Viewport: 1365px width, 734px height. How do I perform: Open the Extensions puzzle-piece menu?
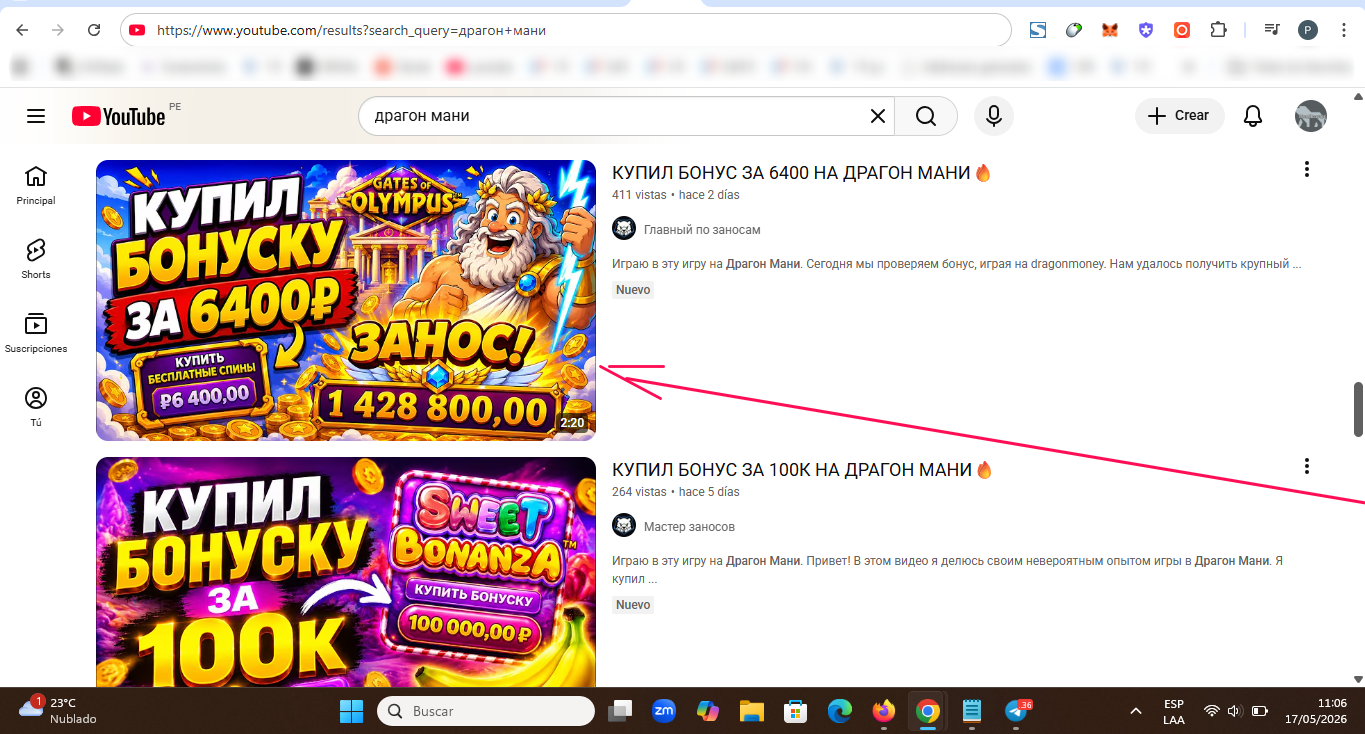click(x=1218, y=30)
